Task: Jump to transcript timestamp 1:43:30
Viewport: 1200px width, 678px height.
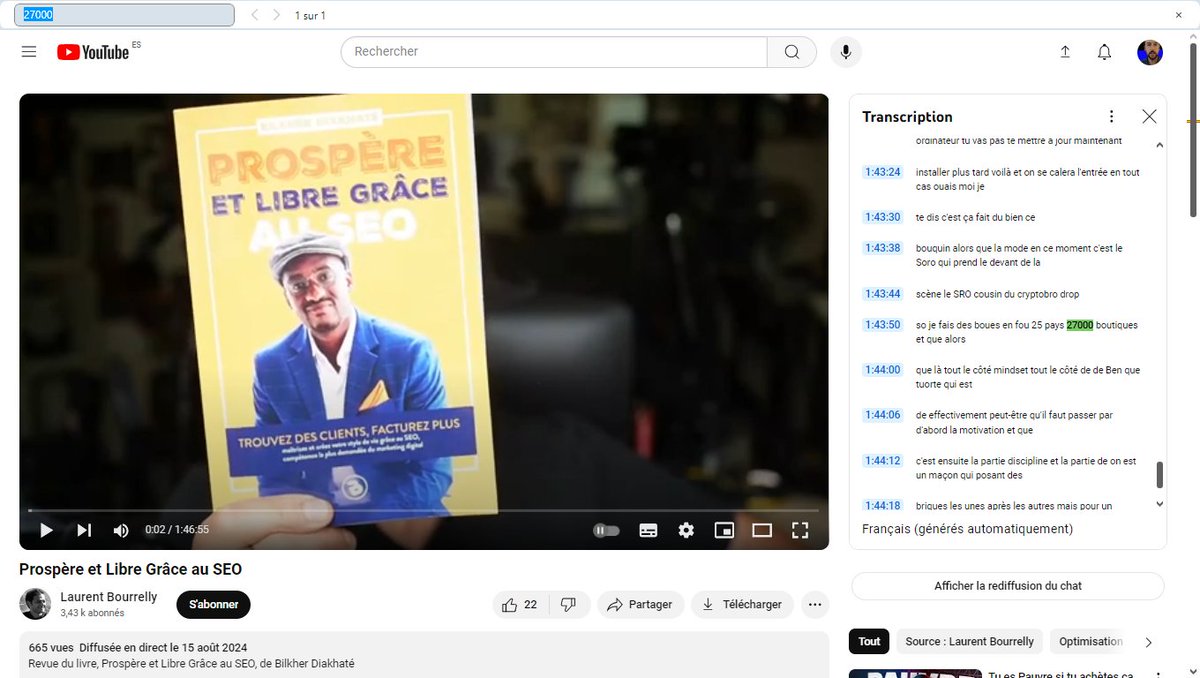Action: 883,217
